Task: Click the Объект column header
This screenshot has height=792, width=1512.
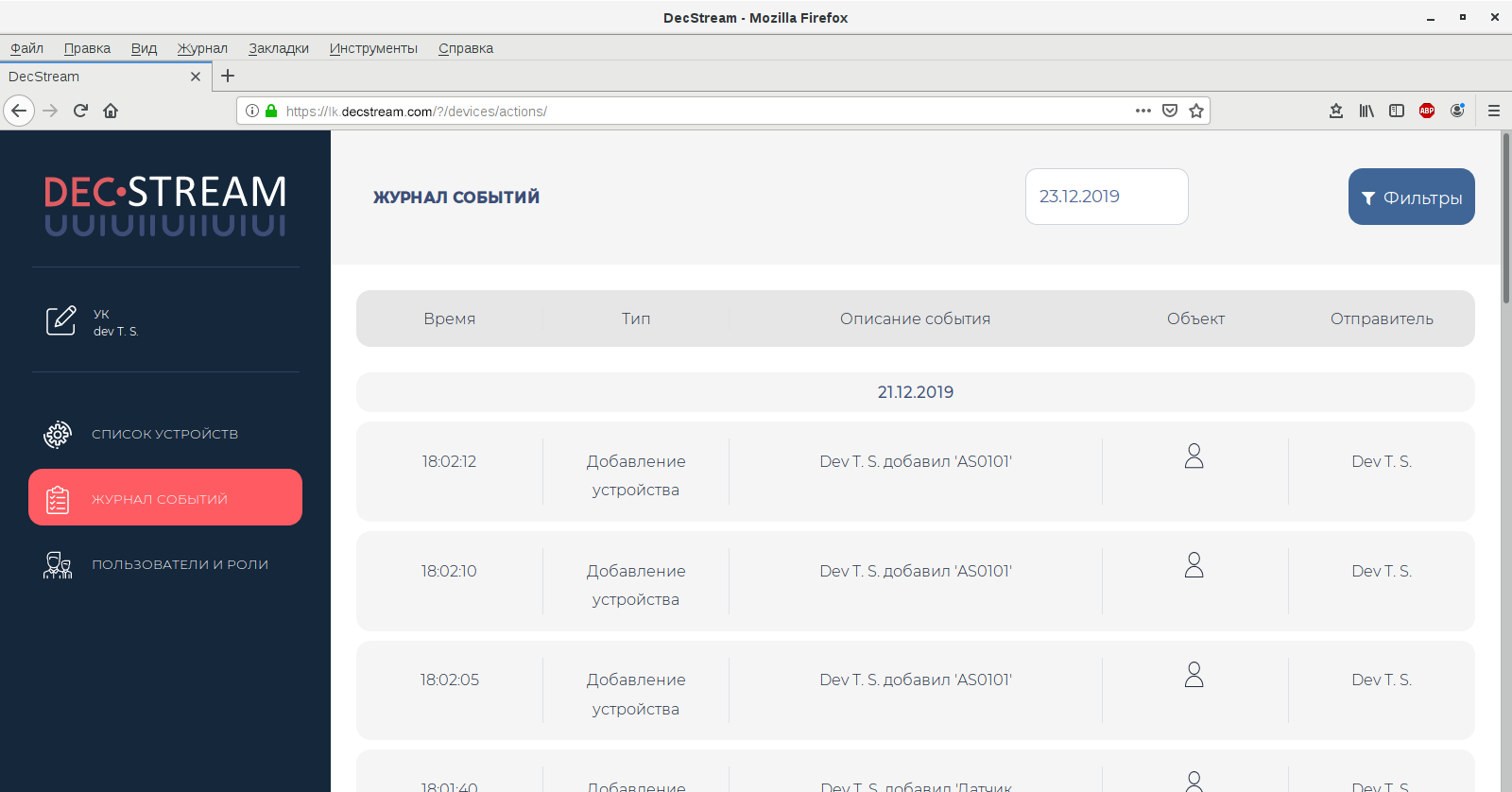Action: point(1195,319)
